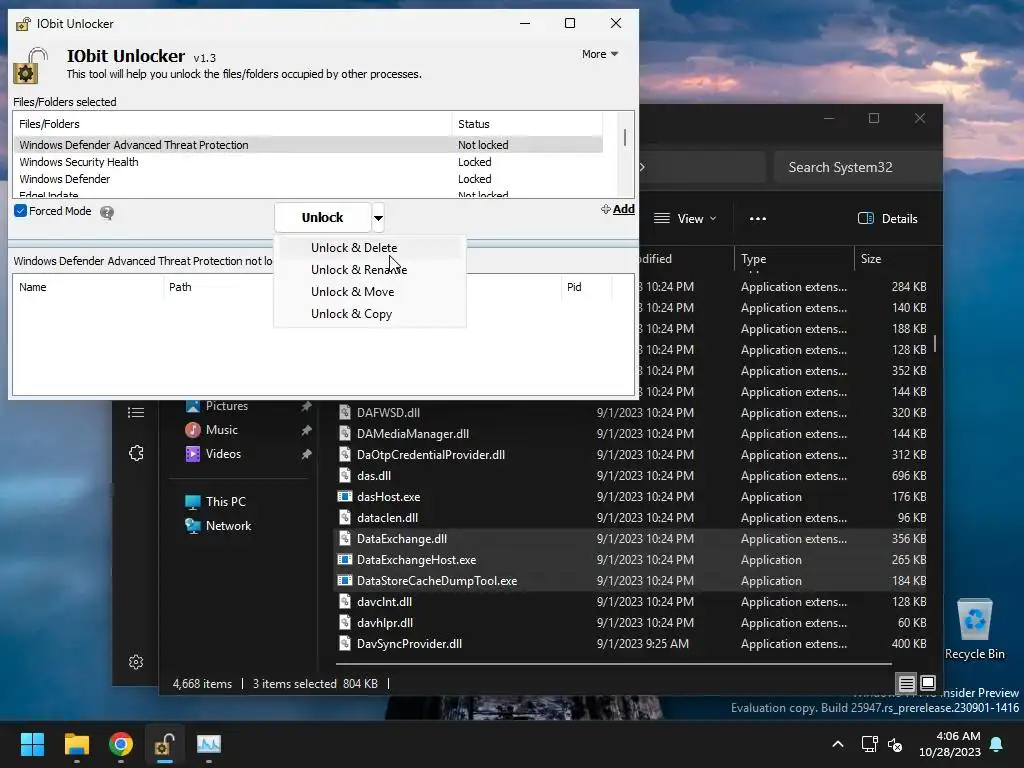Open the View dropdown in File Explorer
Image resolution: width=1024 pixels, height=768 pixels.
tap(685, 219)
